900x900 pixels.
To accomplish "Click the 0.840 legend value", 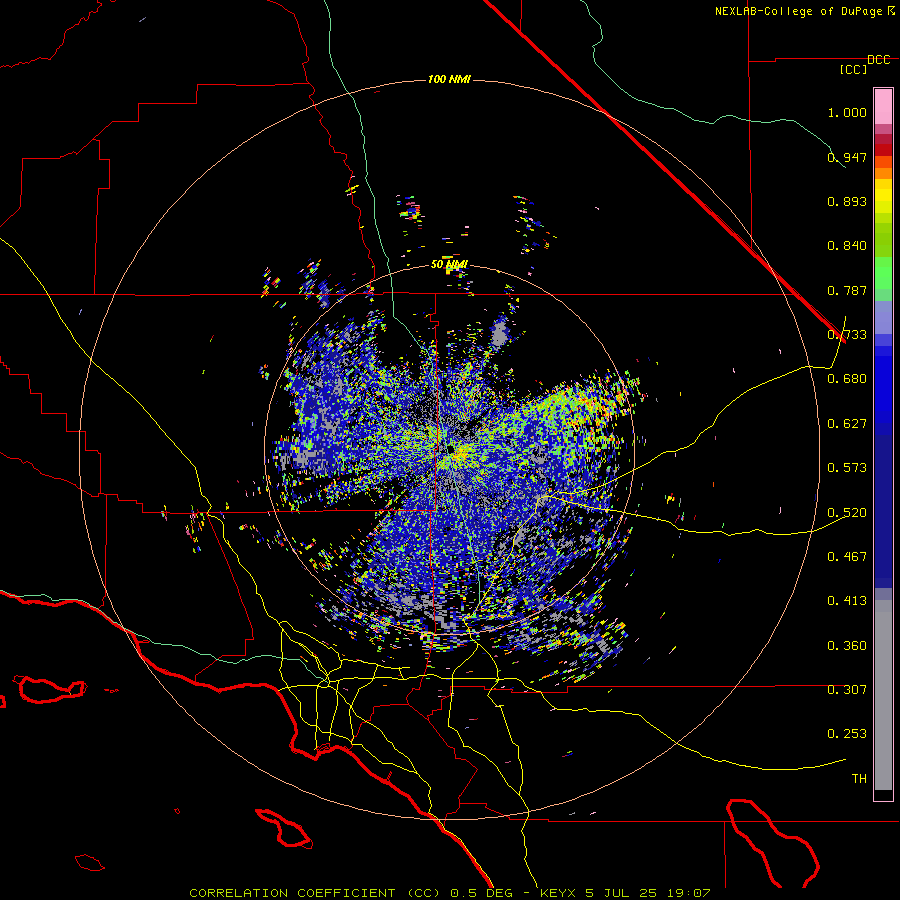I will [847, 246].
